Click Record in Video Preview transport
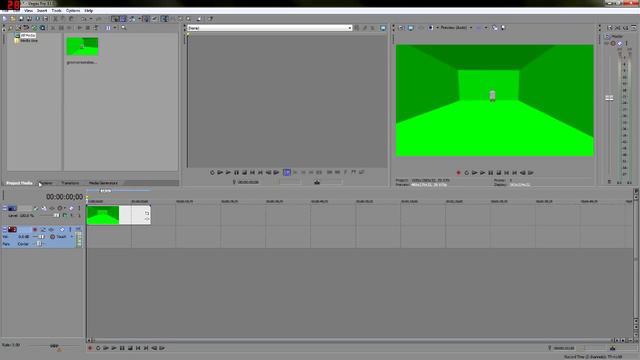This screenshot has width=640, height=360. pos(458,173)
